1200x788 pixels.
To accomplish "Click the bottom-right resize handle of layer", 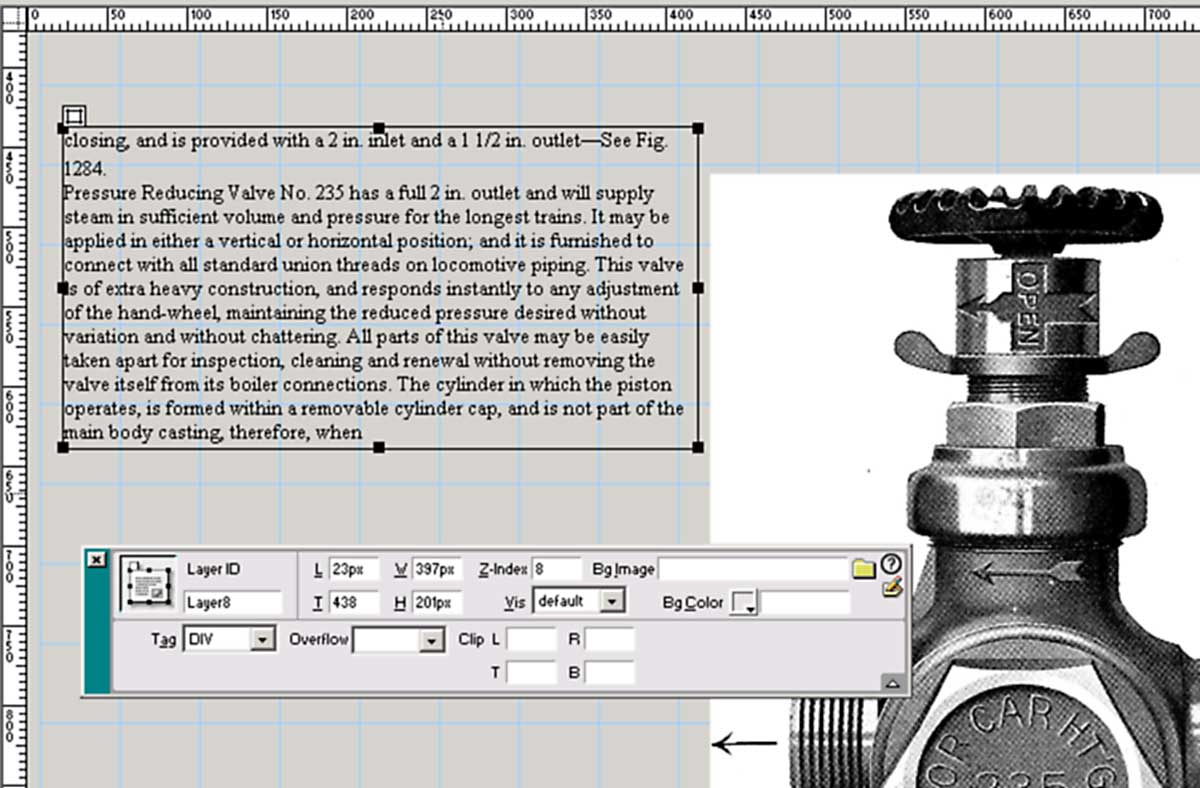I will point(698,447).
